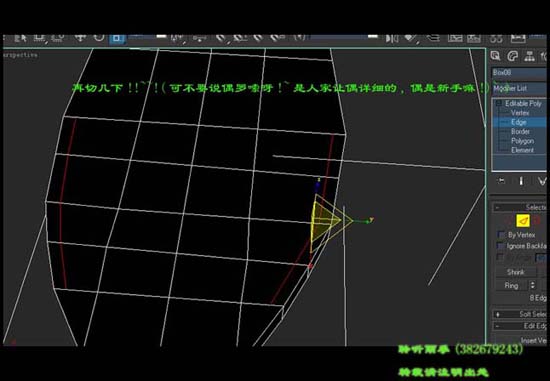Select the Move tool in main toolbar
The image size is (550, 381).
click(x=80, y=38)
